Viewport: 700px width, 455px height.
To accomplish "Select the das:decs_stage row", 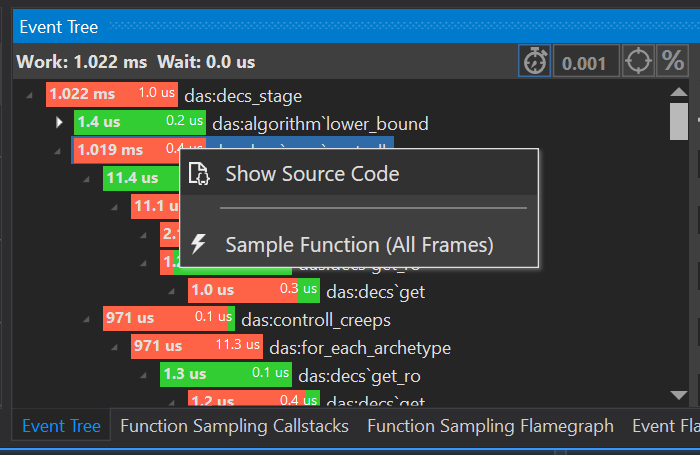I will (x=174, y=95).
